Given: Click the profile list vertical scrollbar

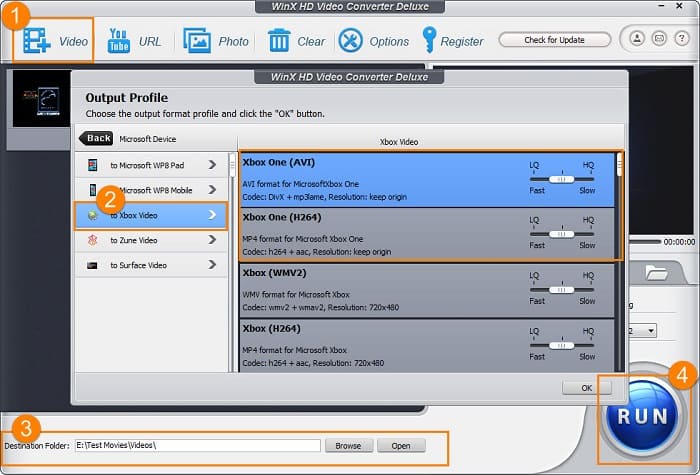Looking at the screenshot, I should [x=619, y=262].
